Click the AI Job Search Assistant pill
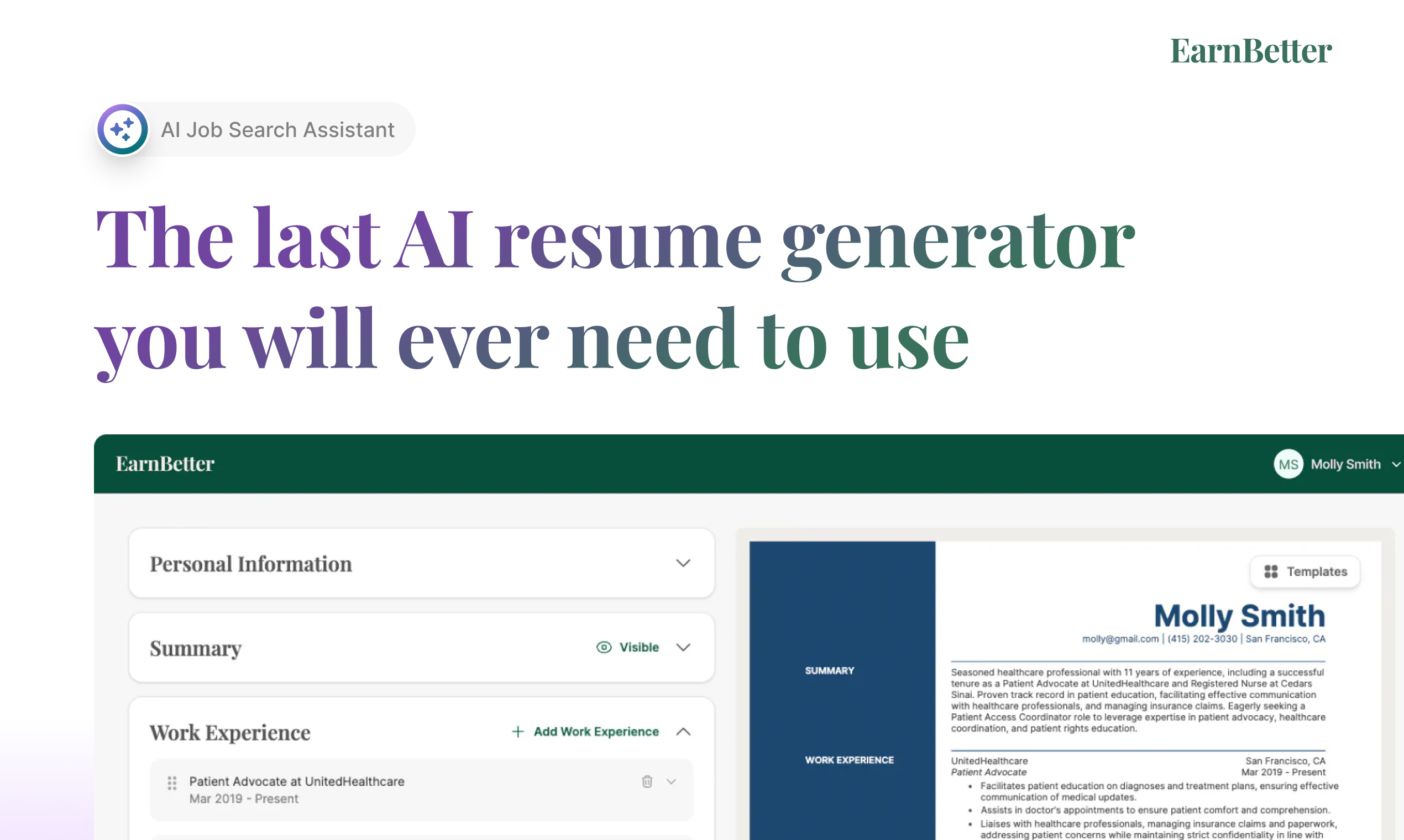Viewport: 1404px width, 840px height. 277,130
